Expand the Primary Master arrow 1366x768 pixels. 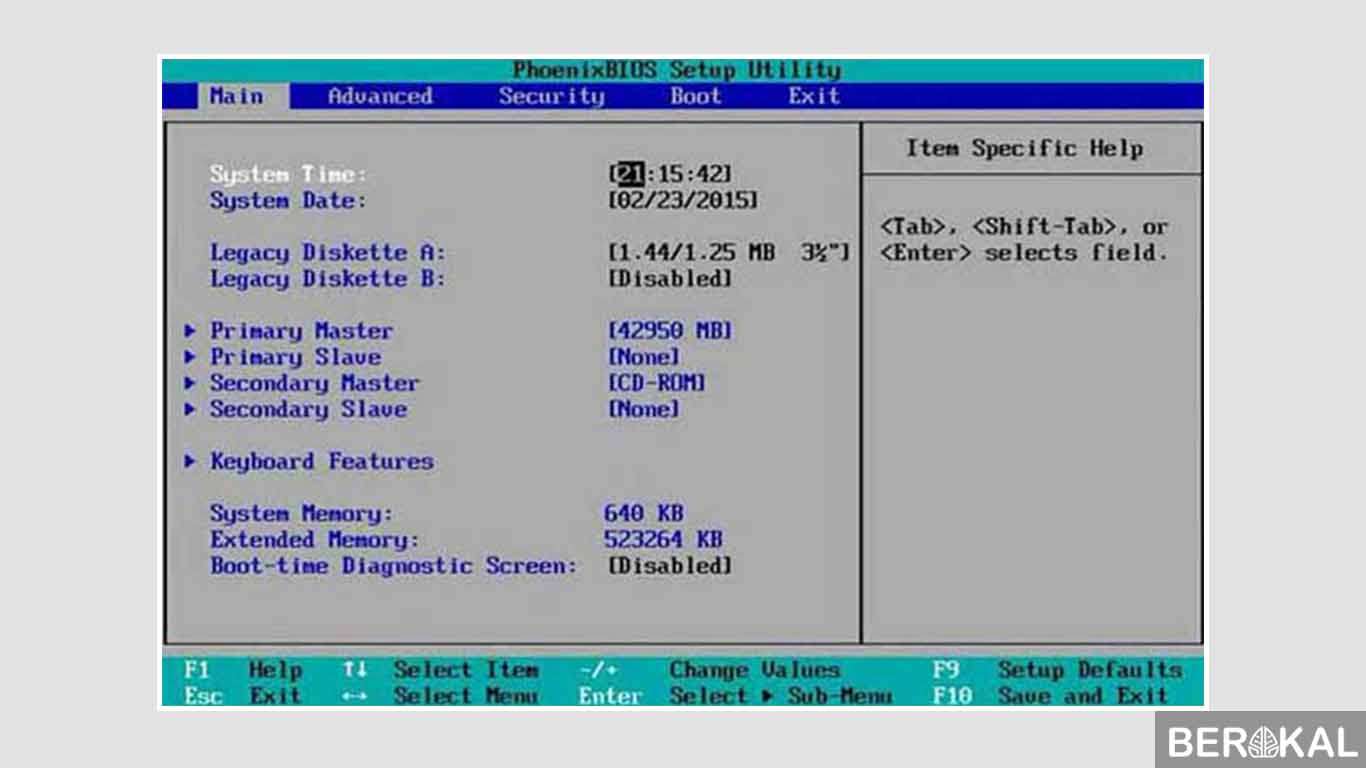click(190, 331)
